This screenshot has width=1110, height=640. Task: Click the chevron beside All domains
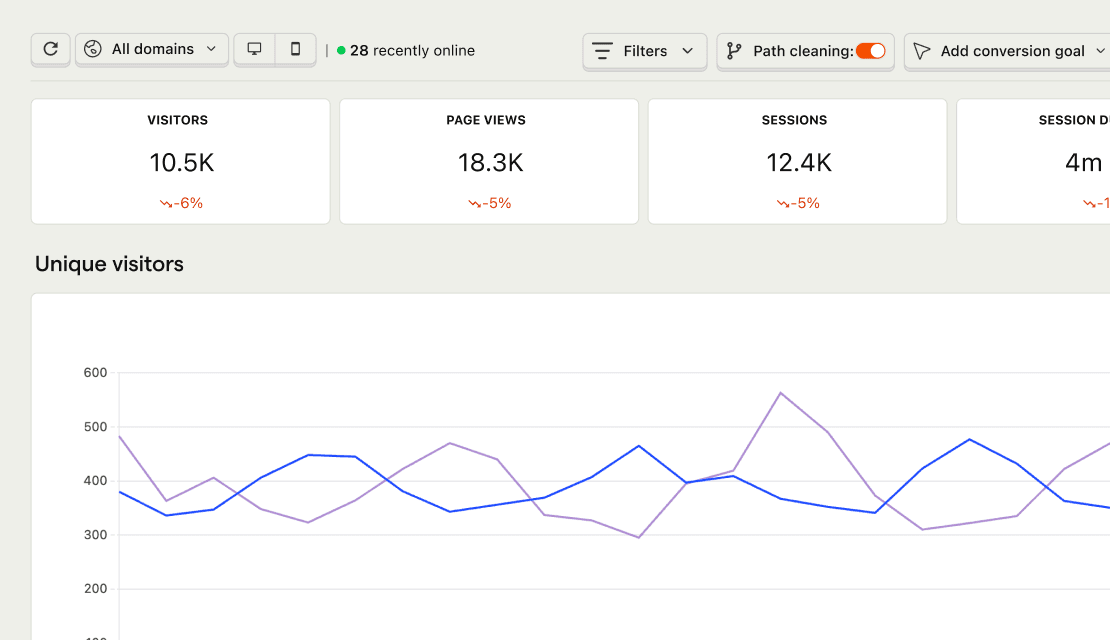click(x=211, y=49)
